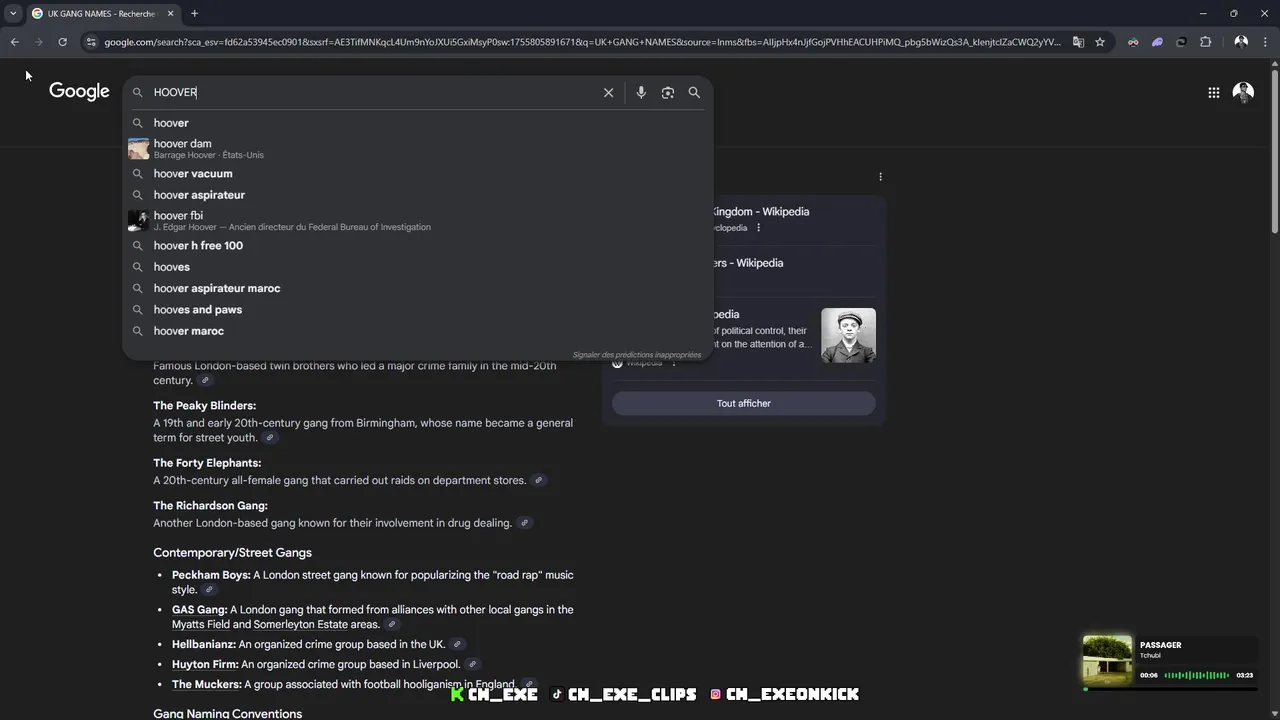The image size is (1280, 720).
Task: Open the purple ghost browser extension
Action: coord(1157,42)
